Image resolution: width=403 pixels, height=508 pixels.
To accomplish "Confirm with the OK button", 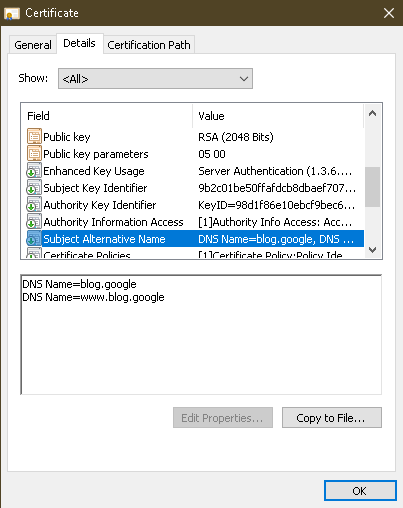I will [360, 491].
